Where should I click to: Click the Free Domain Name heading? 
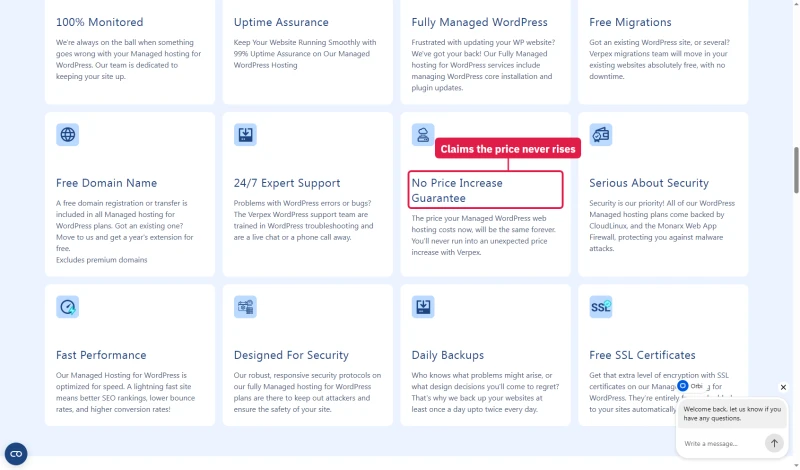(107, 183)
